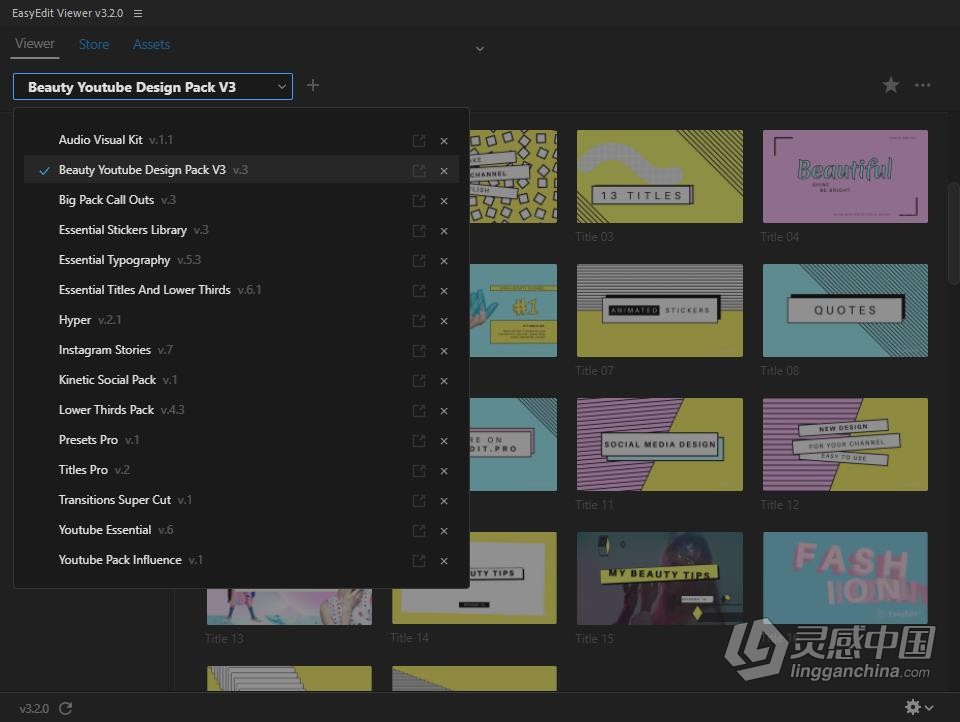Choose Lower Thirds Pack entry
The height and width of the screenshot is (722, 960).
tap(241, 410)
